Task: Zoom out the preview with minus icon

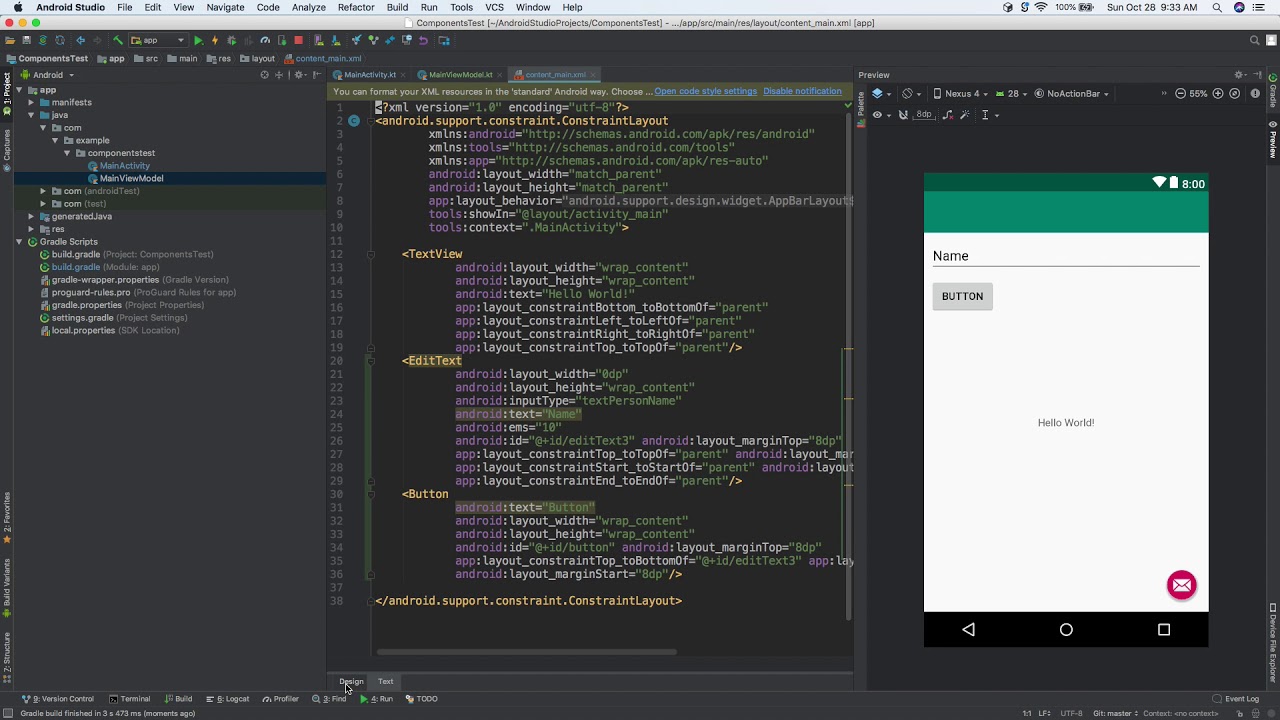Action: [1180, 93]
